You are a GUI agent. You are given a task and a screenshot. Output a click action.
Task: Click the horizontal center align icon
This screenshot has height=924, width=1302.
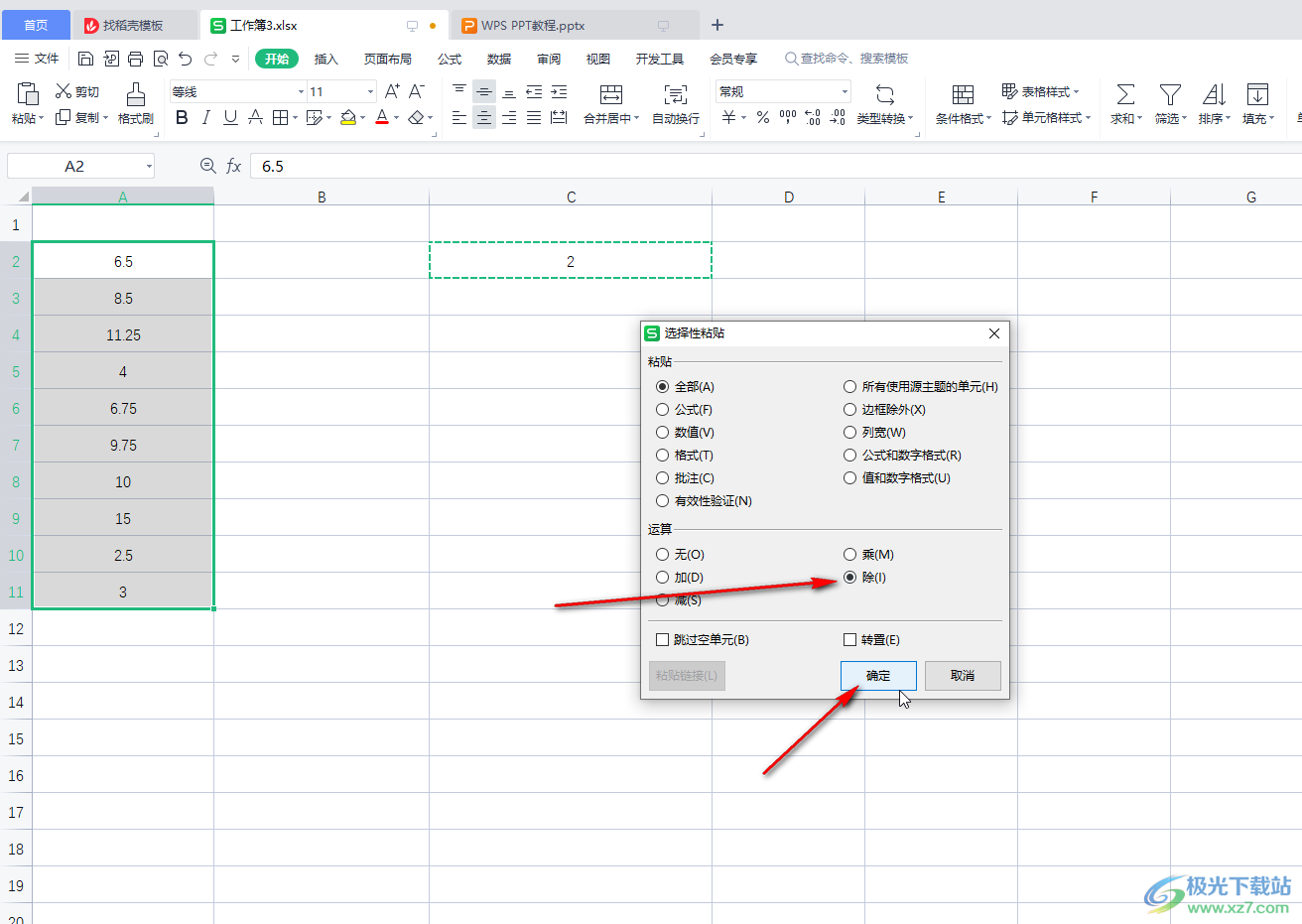pos(484,118)
